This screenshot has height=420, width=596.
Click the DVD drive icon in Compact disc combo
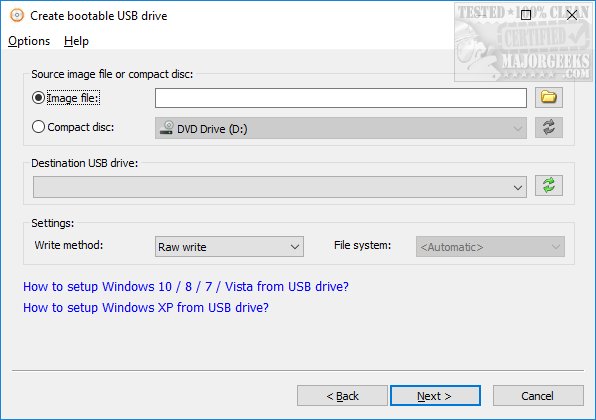click(x=166, y=128)
